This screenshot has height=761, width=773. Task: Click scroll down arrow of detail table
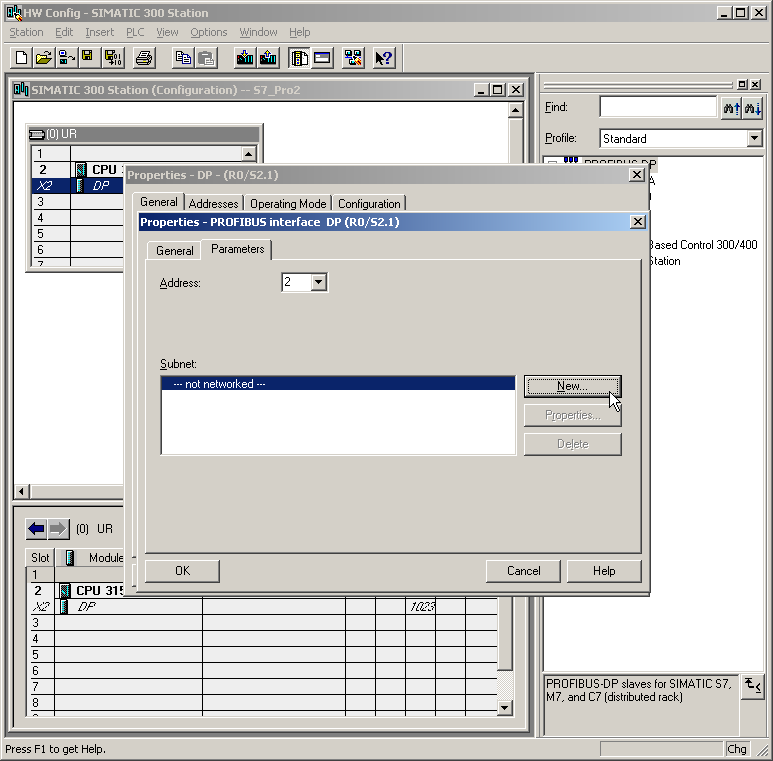(504, 708)
